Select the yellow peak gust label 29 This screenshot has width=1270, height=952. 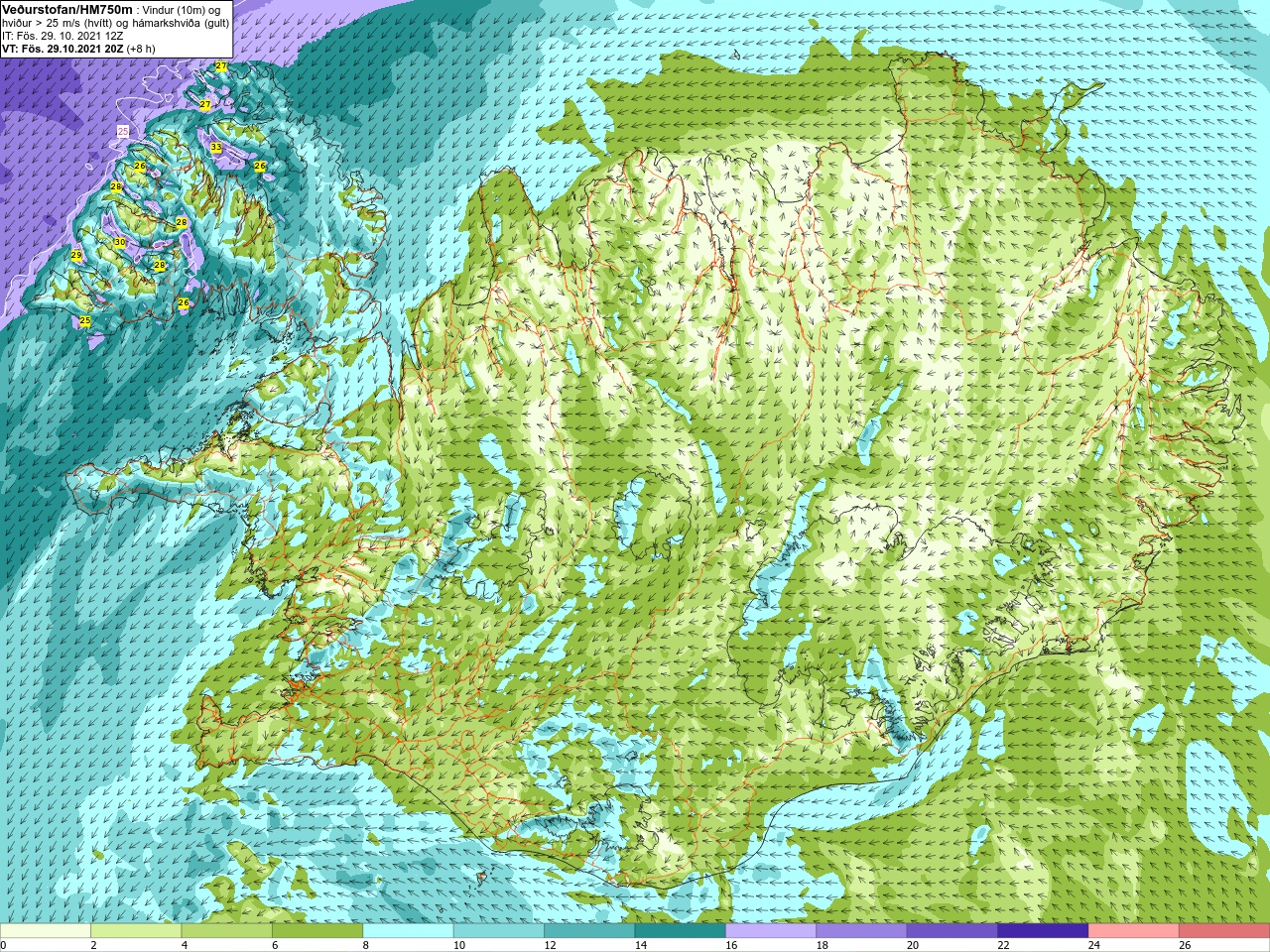tap(76, 256)
